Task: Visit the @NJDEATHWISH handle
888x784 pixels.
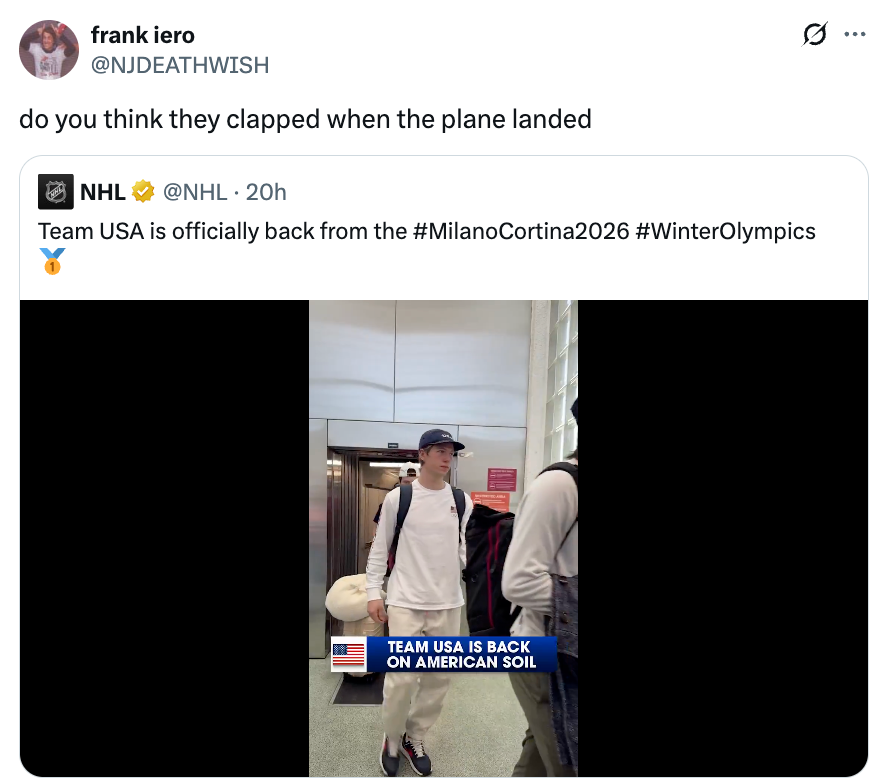Action: (179, 65)
